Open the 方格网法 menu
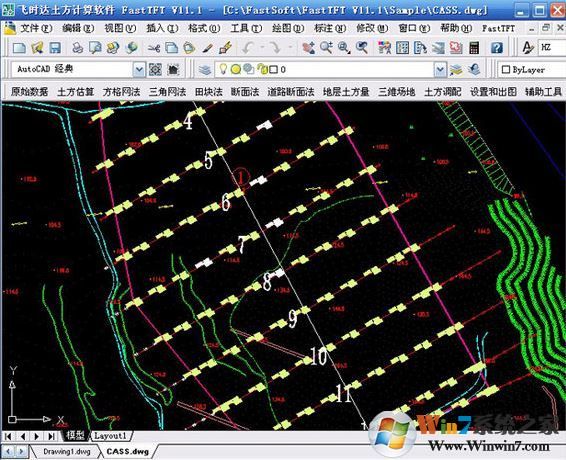 click(x=121, y=92)
